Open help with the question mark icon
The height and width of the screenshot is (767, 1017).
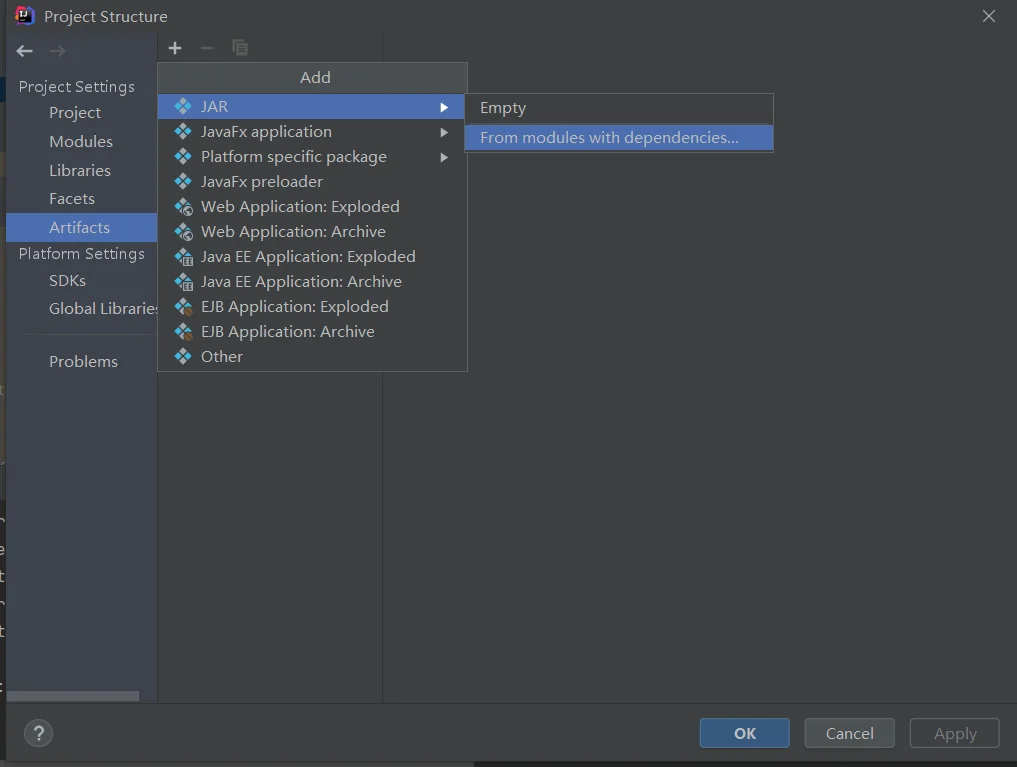[38, 733]
